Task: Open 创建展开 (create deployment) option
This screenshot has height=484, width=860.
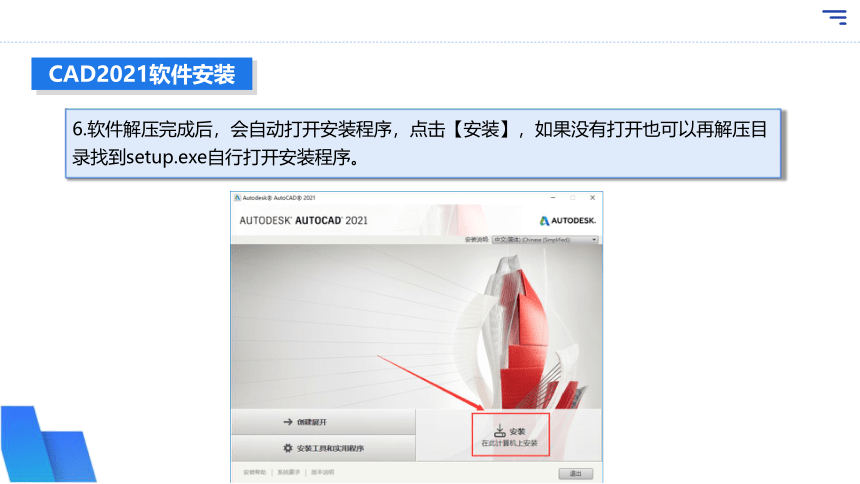Action: [x=323, y=422]
